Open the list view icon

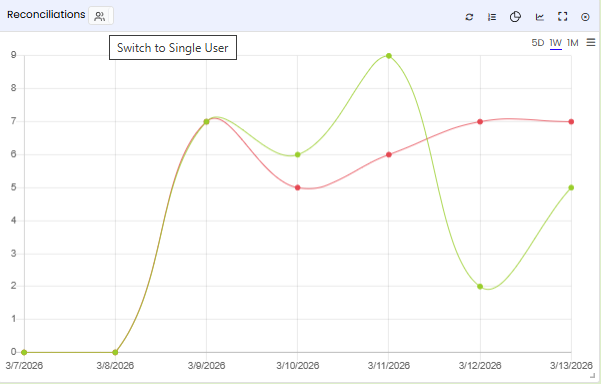tap(492, 17)
